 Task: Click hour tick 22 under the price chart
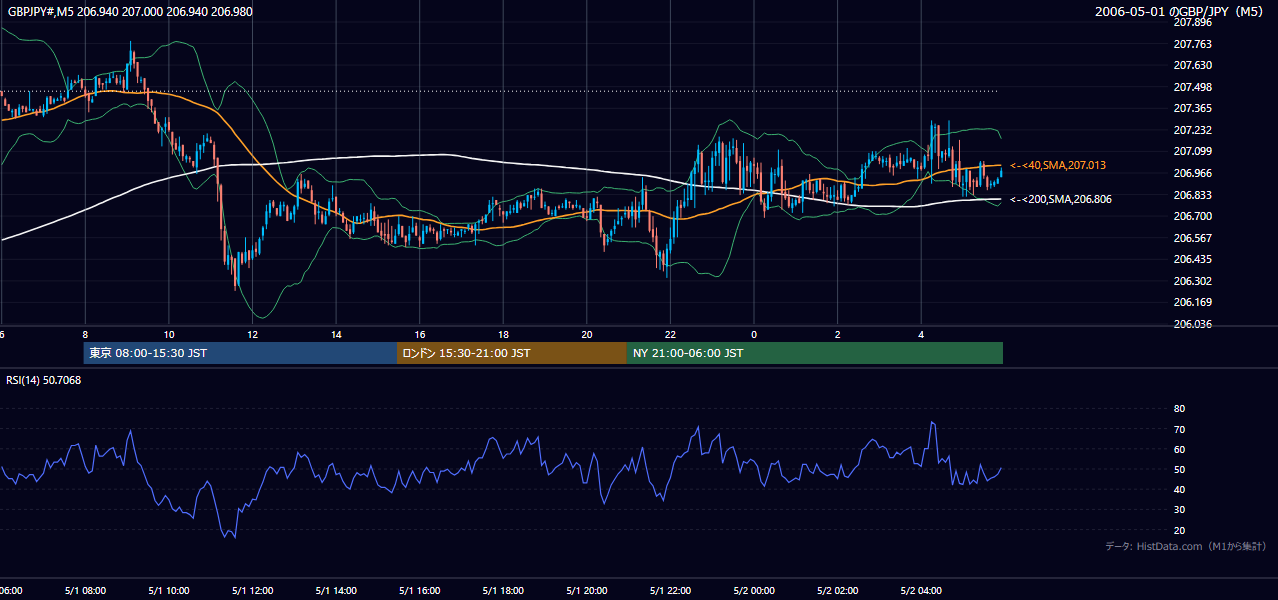671,335
